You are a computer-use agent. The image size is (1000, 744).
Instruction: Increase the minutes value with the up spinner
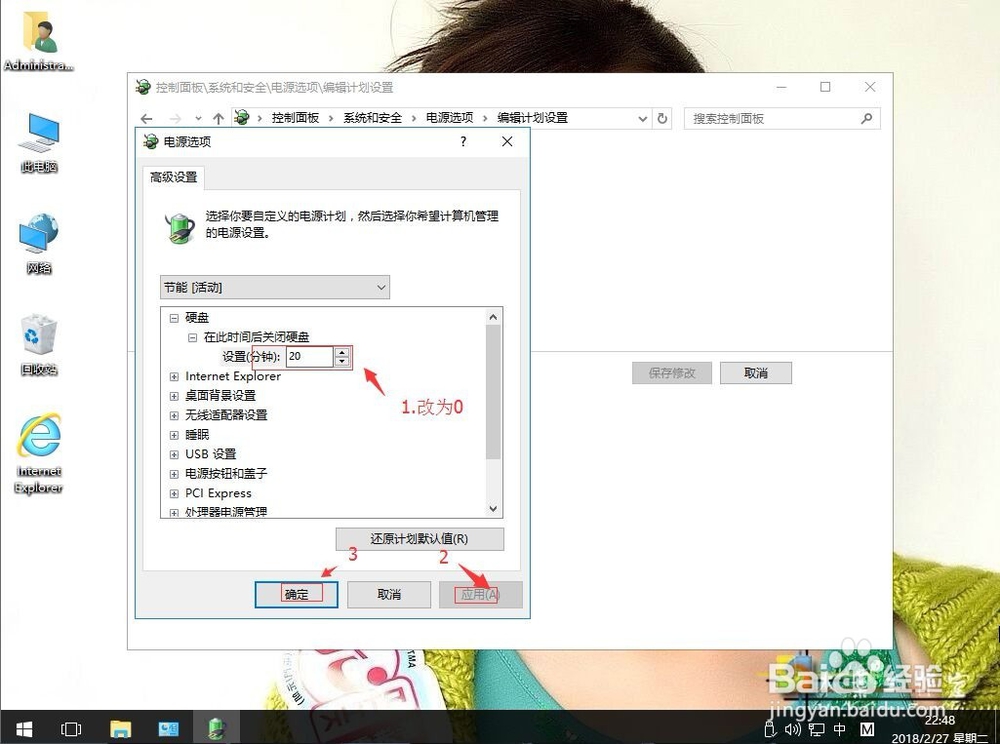[342, 352]
